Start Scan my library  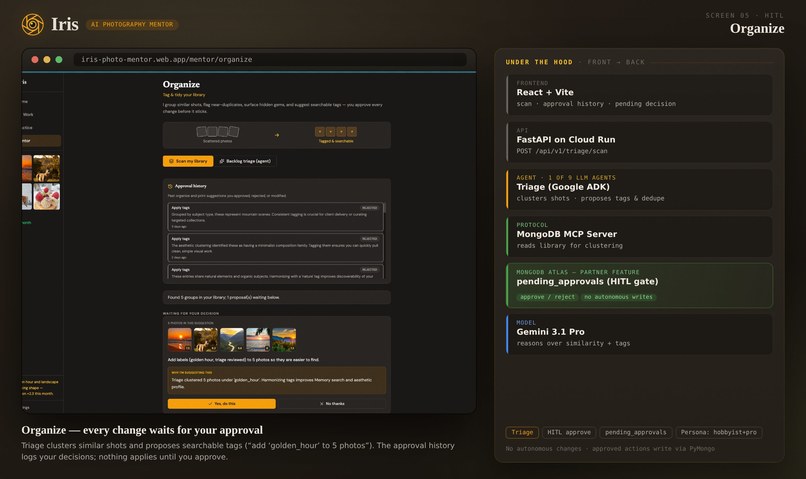point(188,161)
